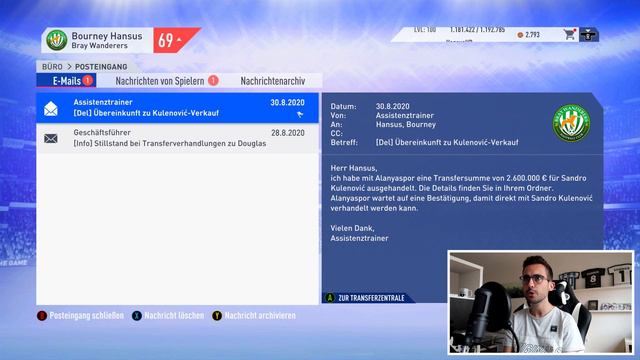Click the green A button icon
Screen dimensions: 640x360
click(x=330, y=298)
